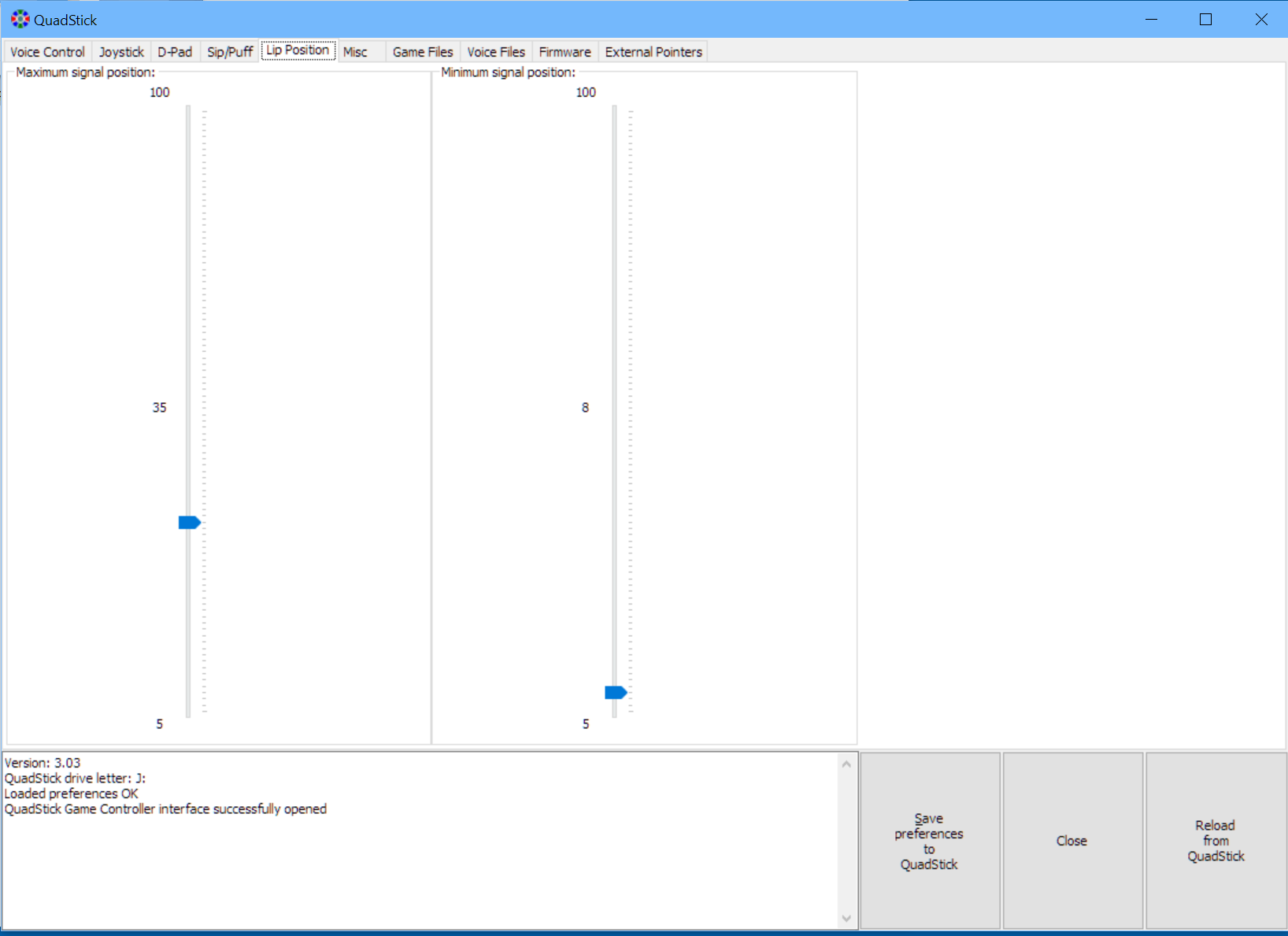Click the minimum slider current value 8

point(585,408)
